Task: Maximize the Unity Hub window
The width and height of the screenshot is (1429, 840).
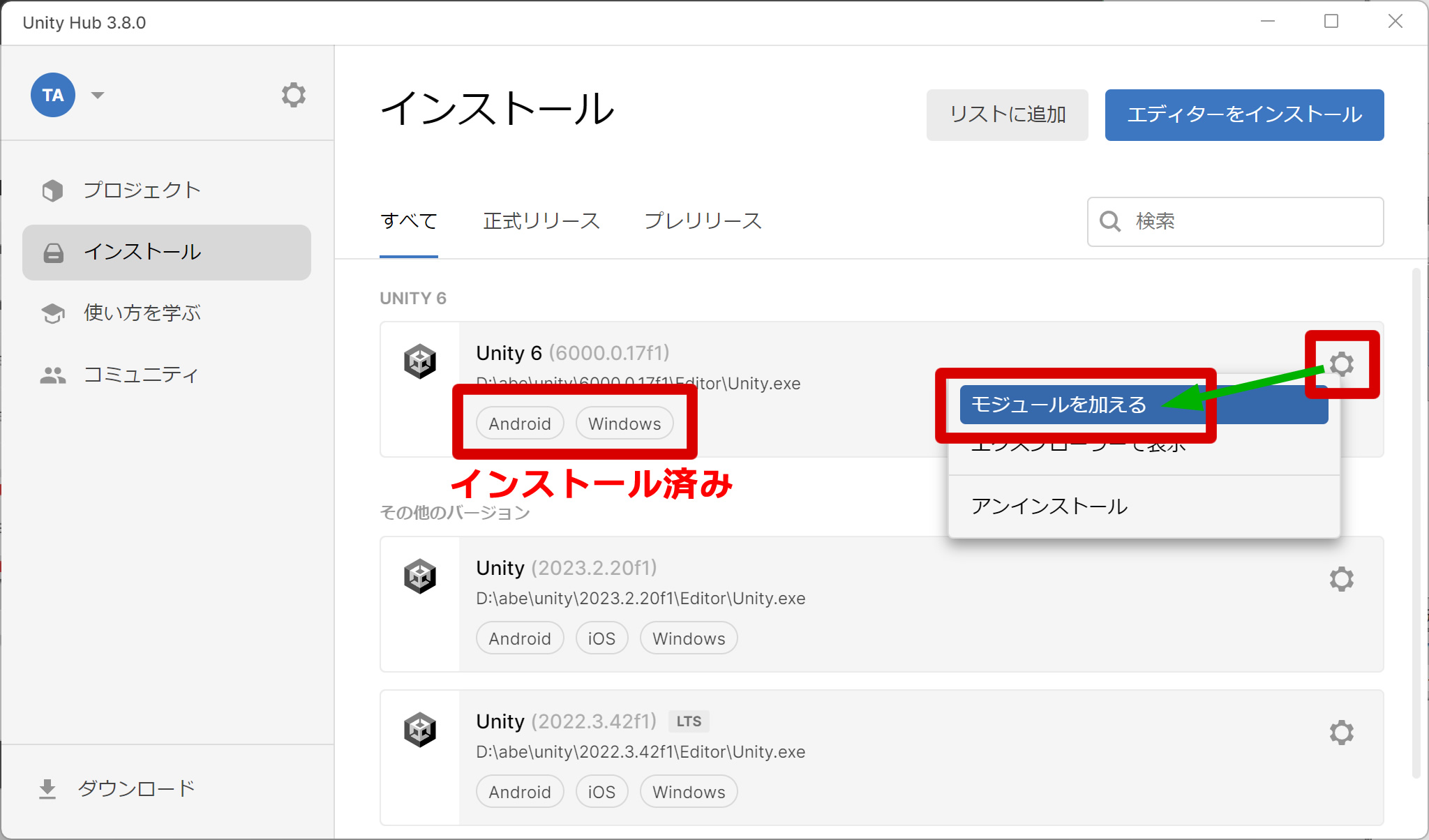Action: coord(1331,22)
